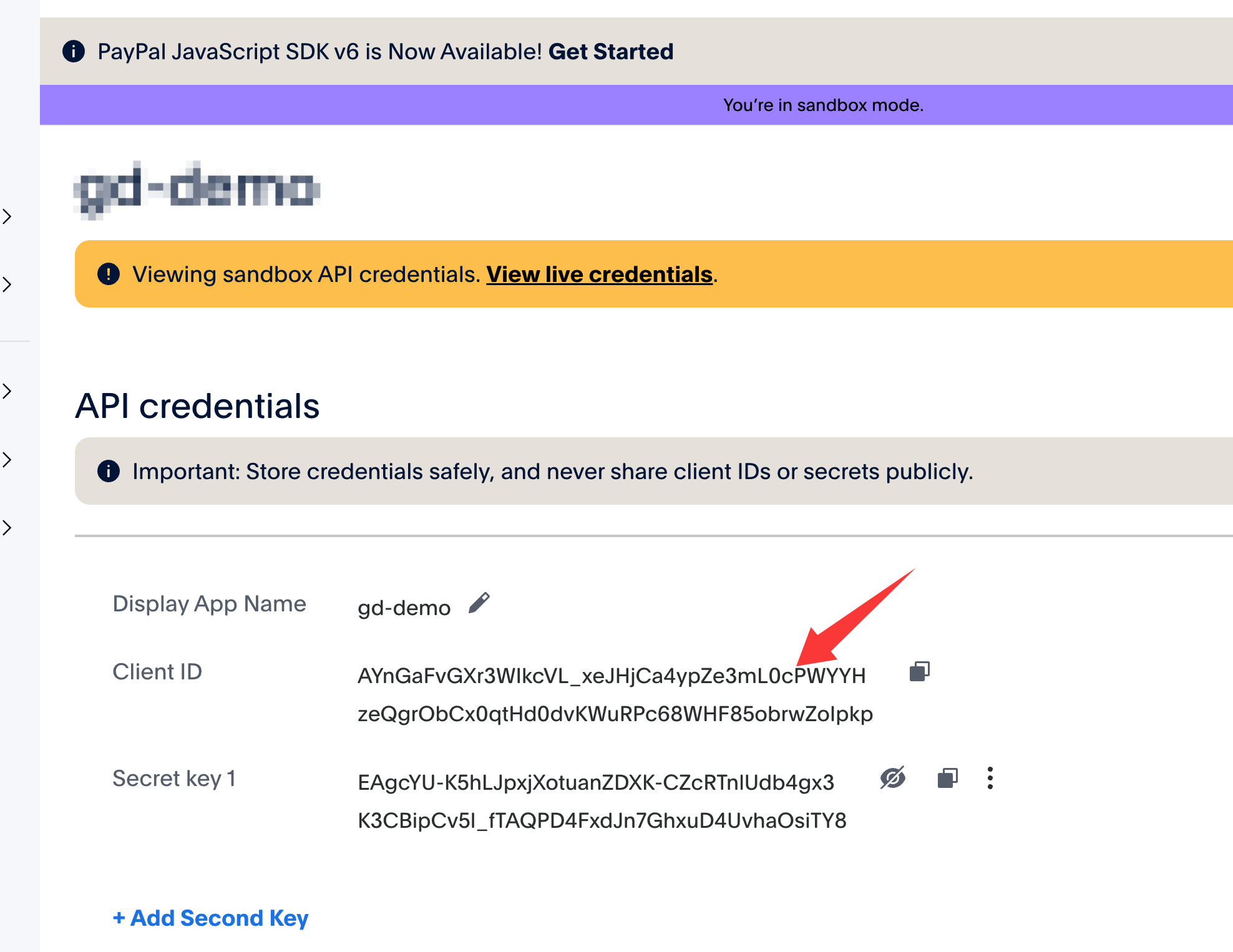Image resolution: width=1233 pixels, height=952 pixels.
Task: Click the purple sandbox mode banner
Action: click(x=822, y=105)
